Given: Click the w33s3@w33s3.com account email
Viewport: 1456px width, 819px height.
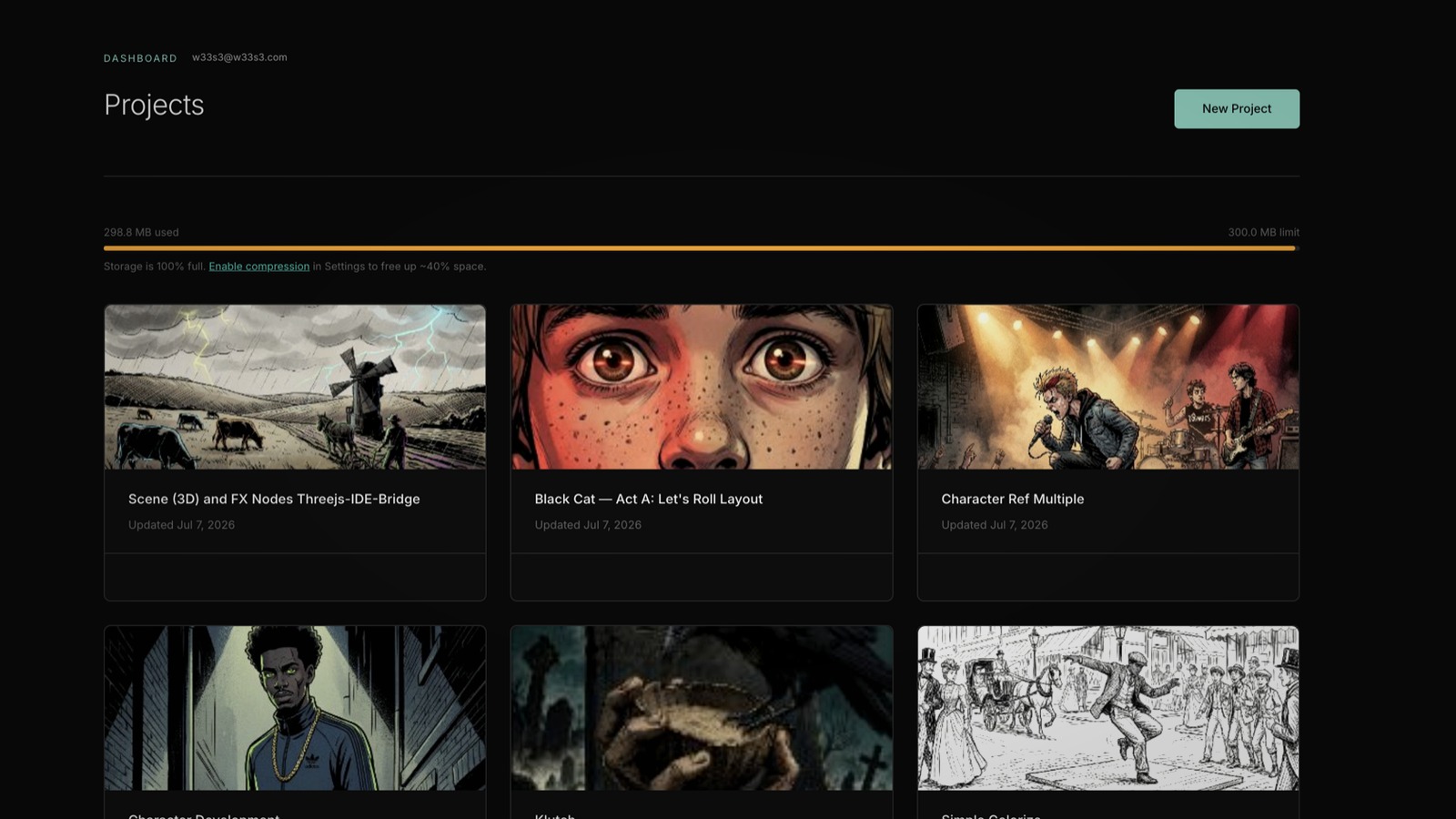Looking at the screenshot, I should tap(239, 57).
